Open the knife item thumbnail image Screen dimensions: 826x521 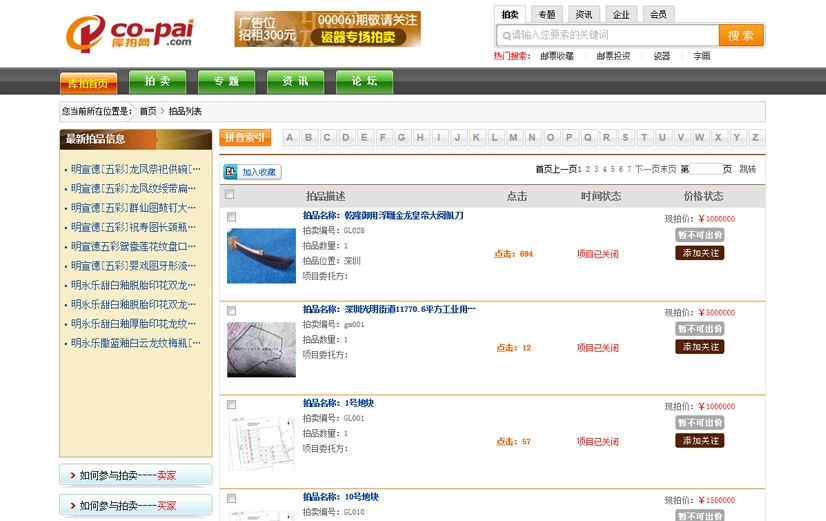point(261,256)
